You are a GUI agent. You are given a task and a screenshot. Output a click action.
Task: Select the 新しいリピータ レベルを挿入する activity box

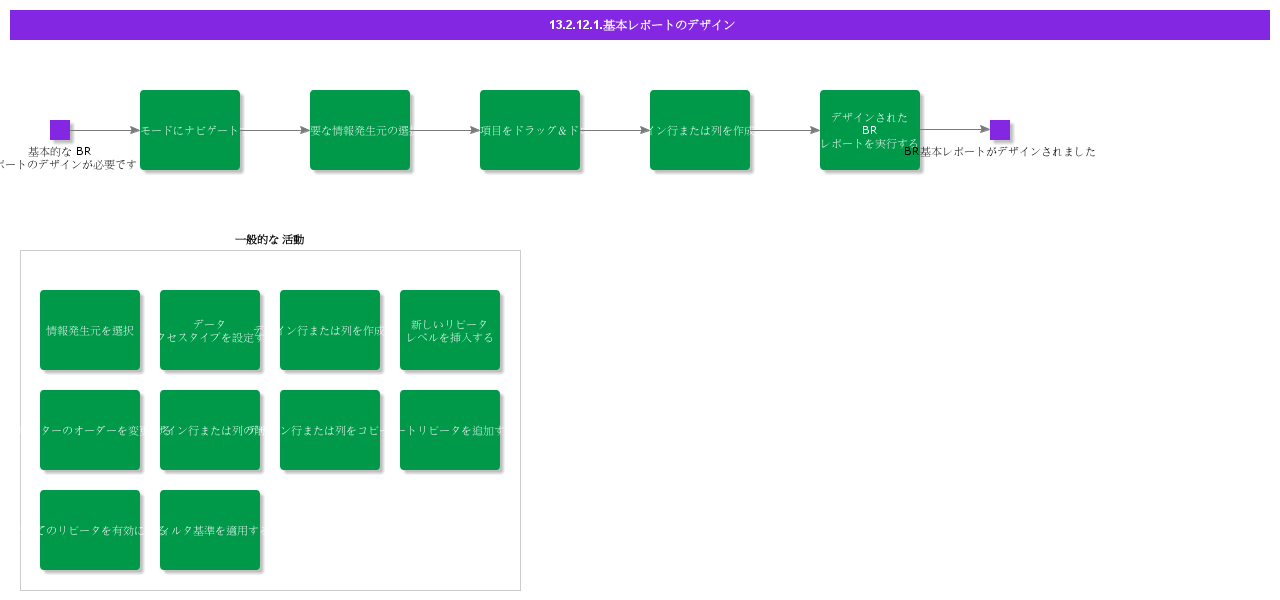click(x=450, y=330)
